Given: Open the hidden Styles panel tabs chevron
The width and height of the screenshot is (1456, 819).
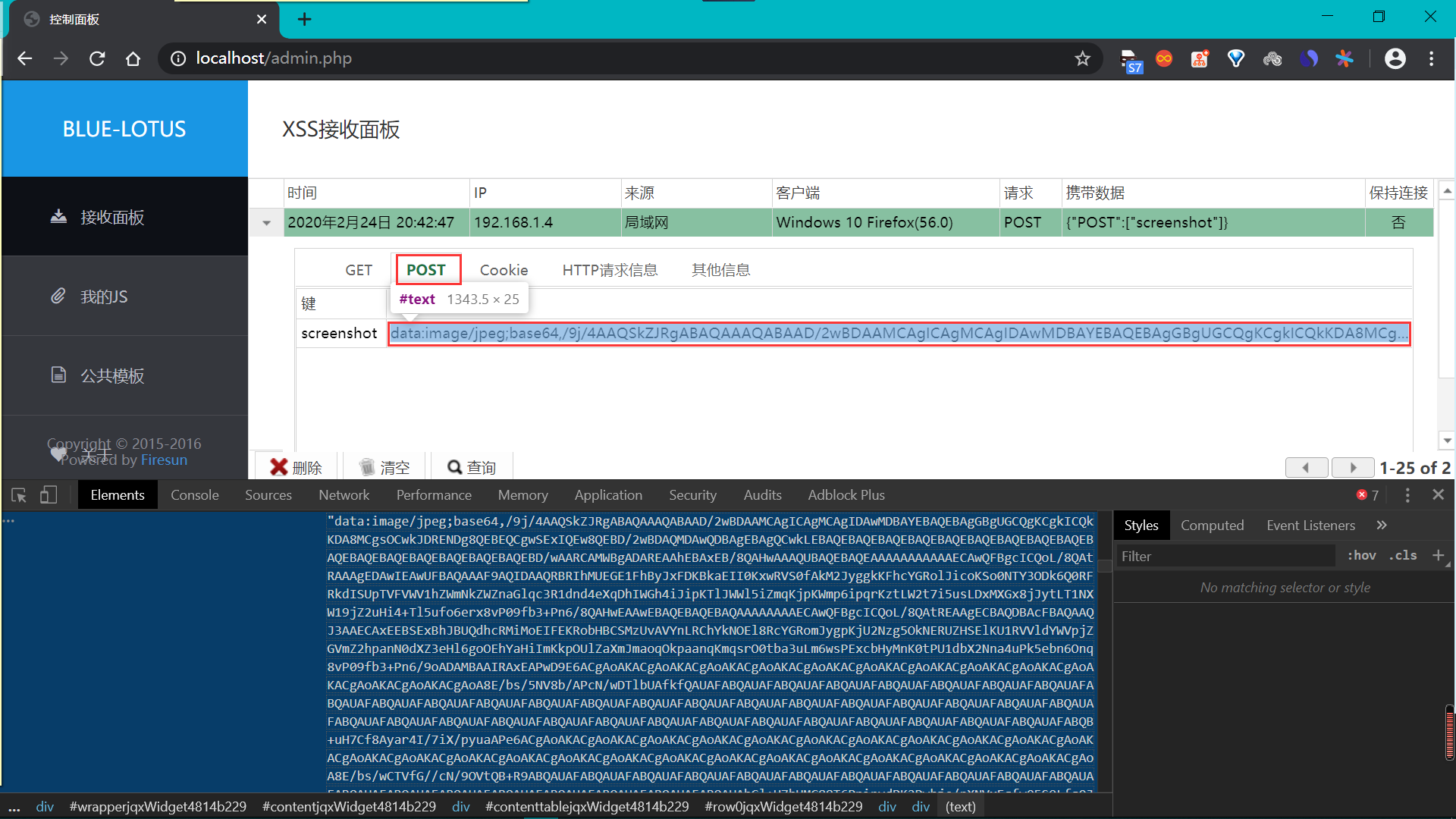Looking at the screenshot, I should pos(1382,525).
